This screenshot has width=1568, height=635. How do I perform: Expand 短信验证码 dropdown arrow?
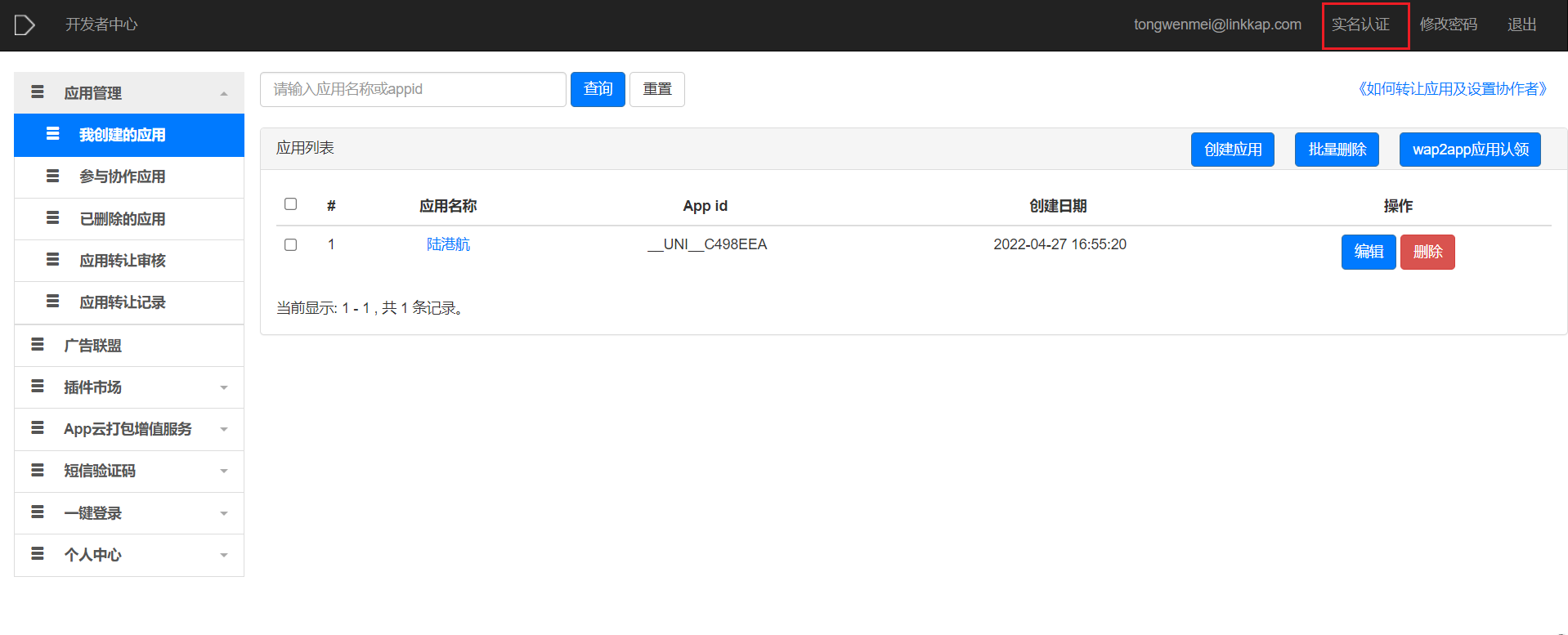tap(224, 472)
